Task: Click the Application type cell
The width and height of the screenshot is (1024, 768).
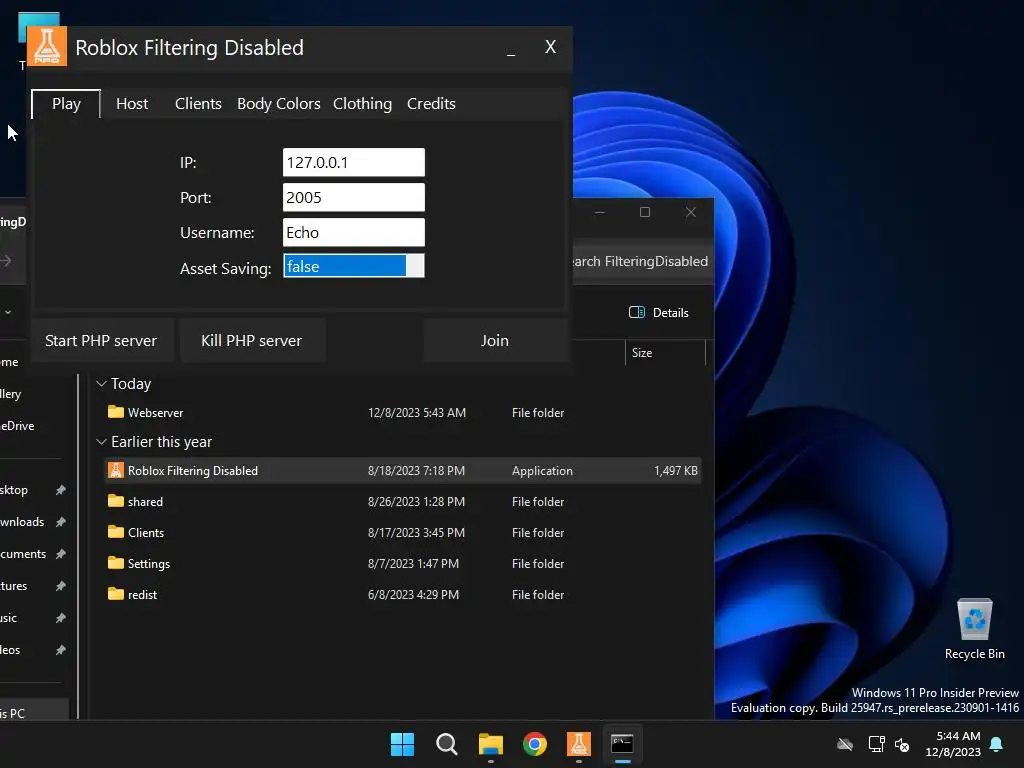Action: tap(542, 471)
